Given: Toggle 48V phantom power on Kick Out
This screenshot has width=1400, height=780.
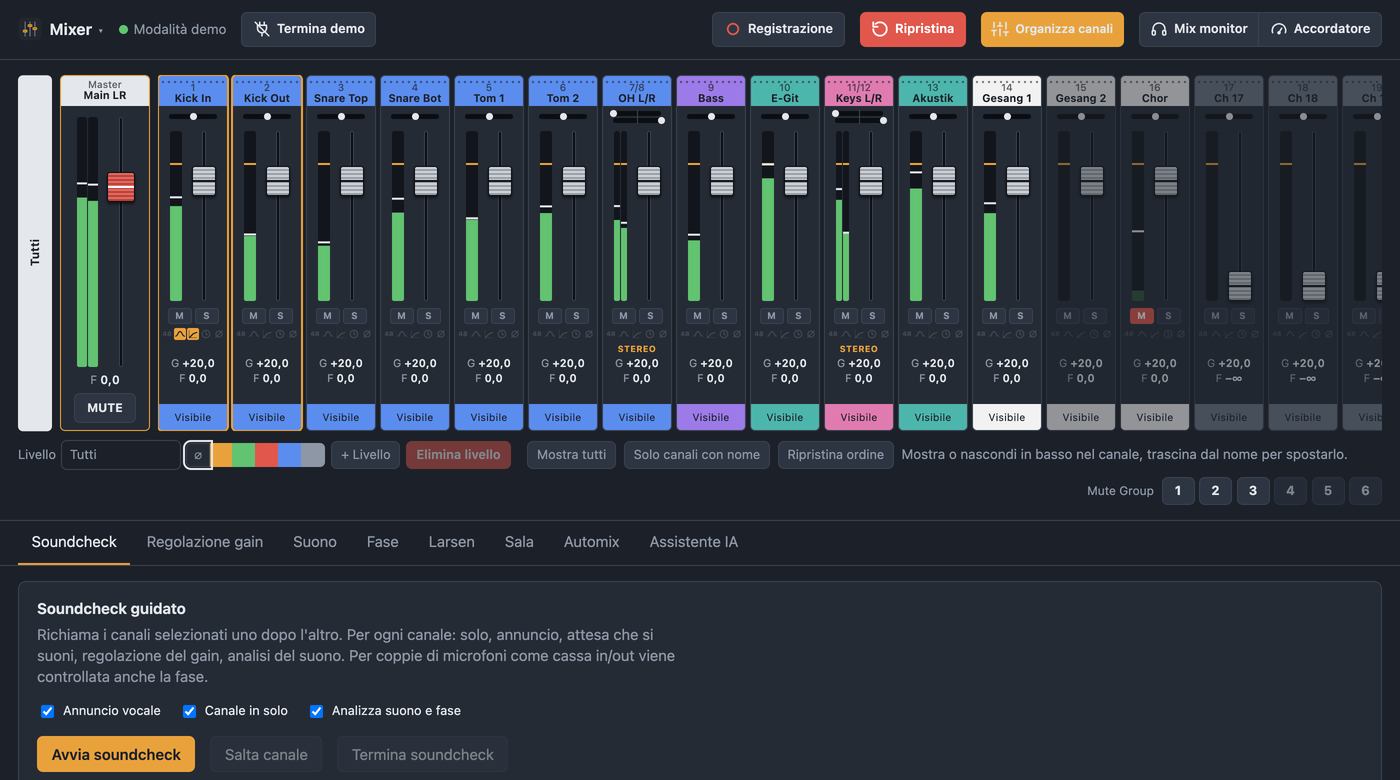Looking at the screenshot, I should tap(241, 334).
